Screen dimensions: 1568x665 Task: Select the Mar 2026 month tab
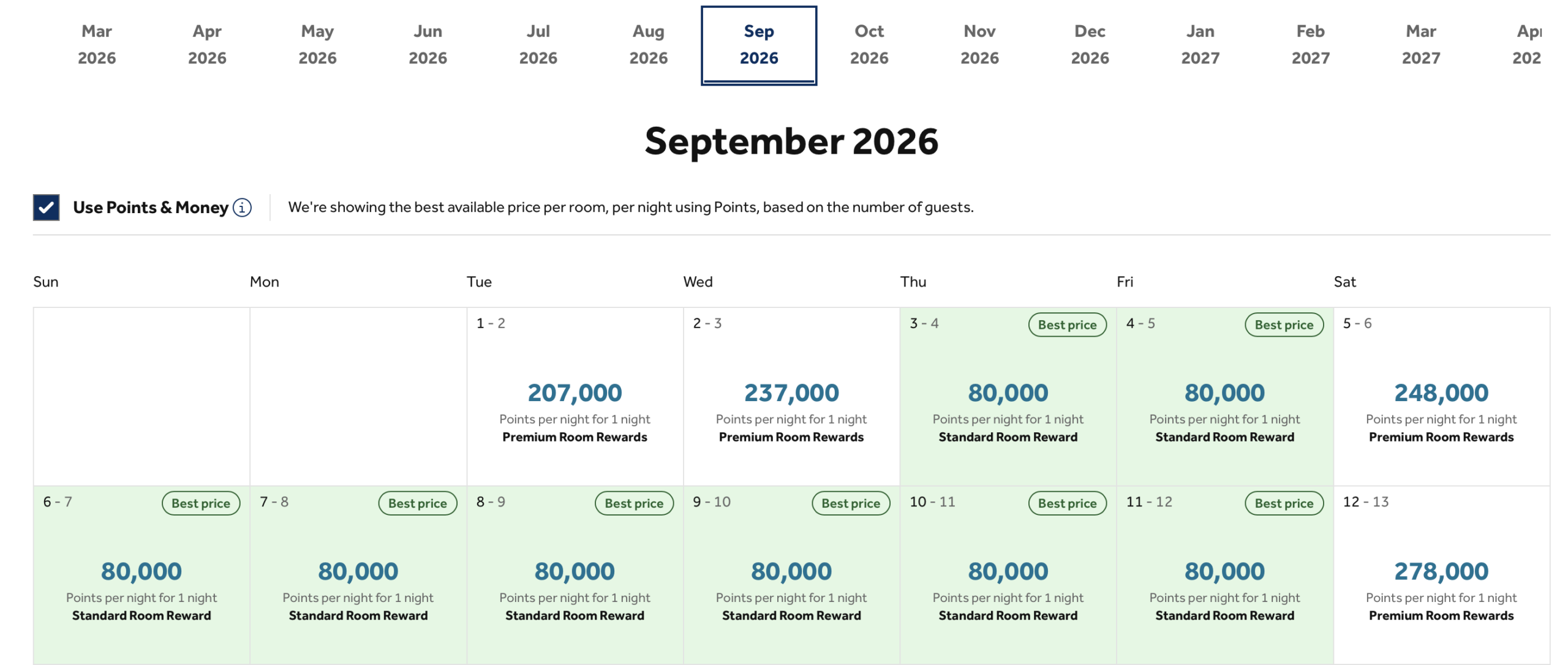(x=97, y=45)
